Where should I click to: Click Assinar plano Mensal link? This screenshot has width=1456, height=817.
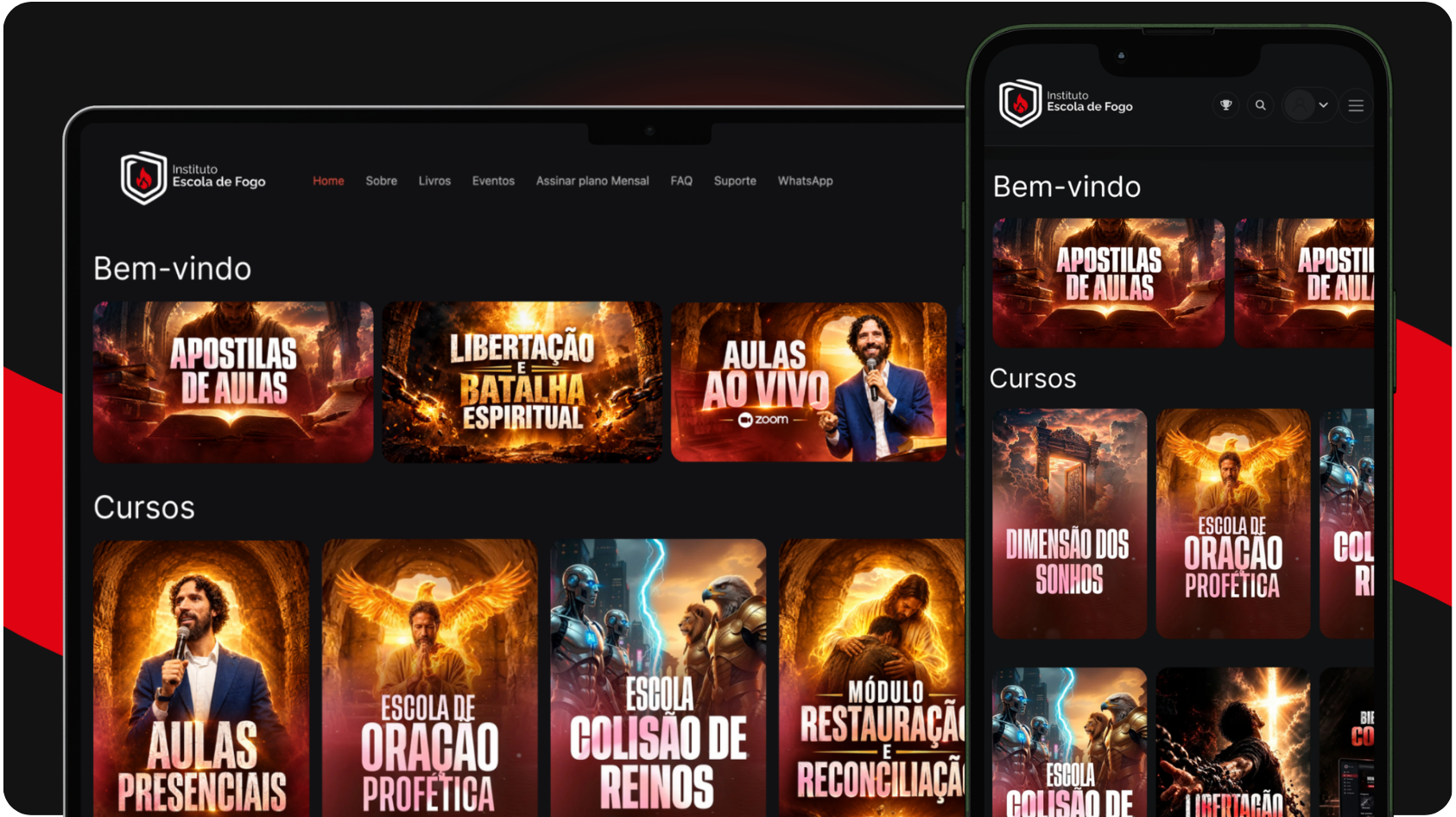click(x=592, y=180)
